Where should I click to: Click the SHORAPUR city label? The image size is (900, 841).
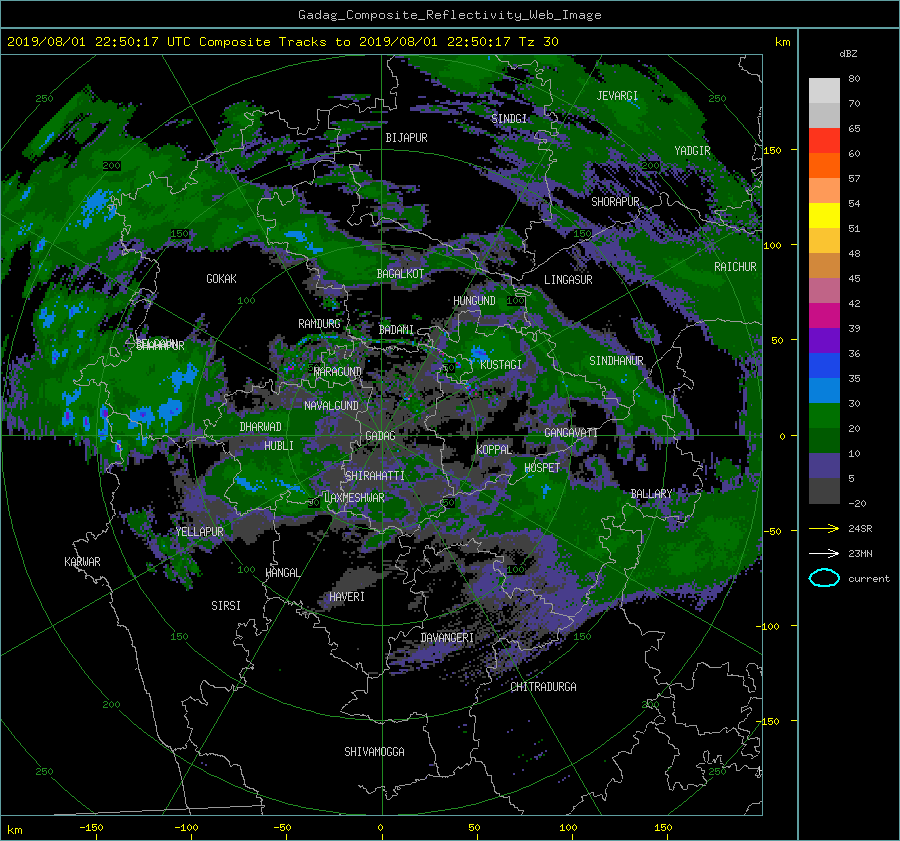(615, 201)
